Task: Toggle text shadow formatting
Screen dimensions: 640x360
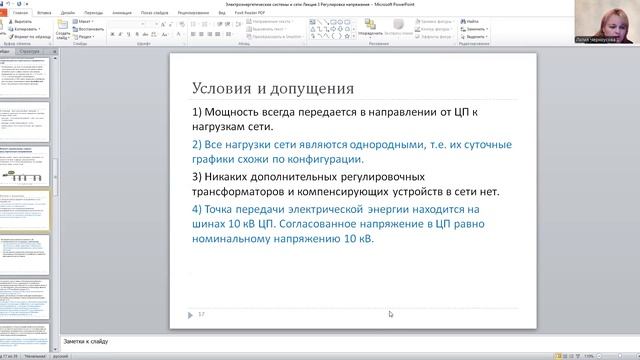Action: tap(137, 35)
